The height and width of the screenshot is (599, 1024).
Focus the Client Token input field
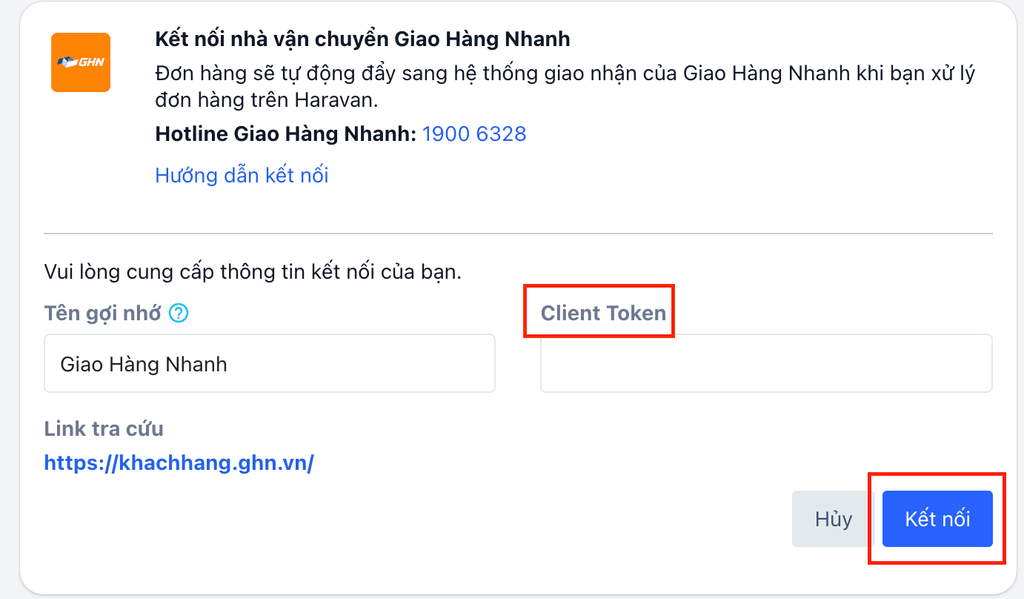coord(766,363)
